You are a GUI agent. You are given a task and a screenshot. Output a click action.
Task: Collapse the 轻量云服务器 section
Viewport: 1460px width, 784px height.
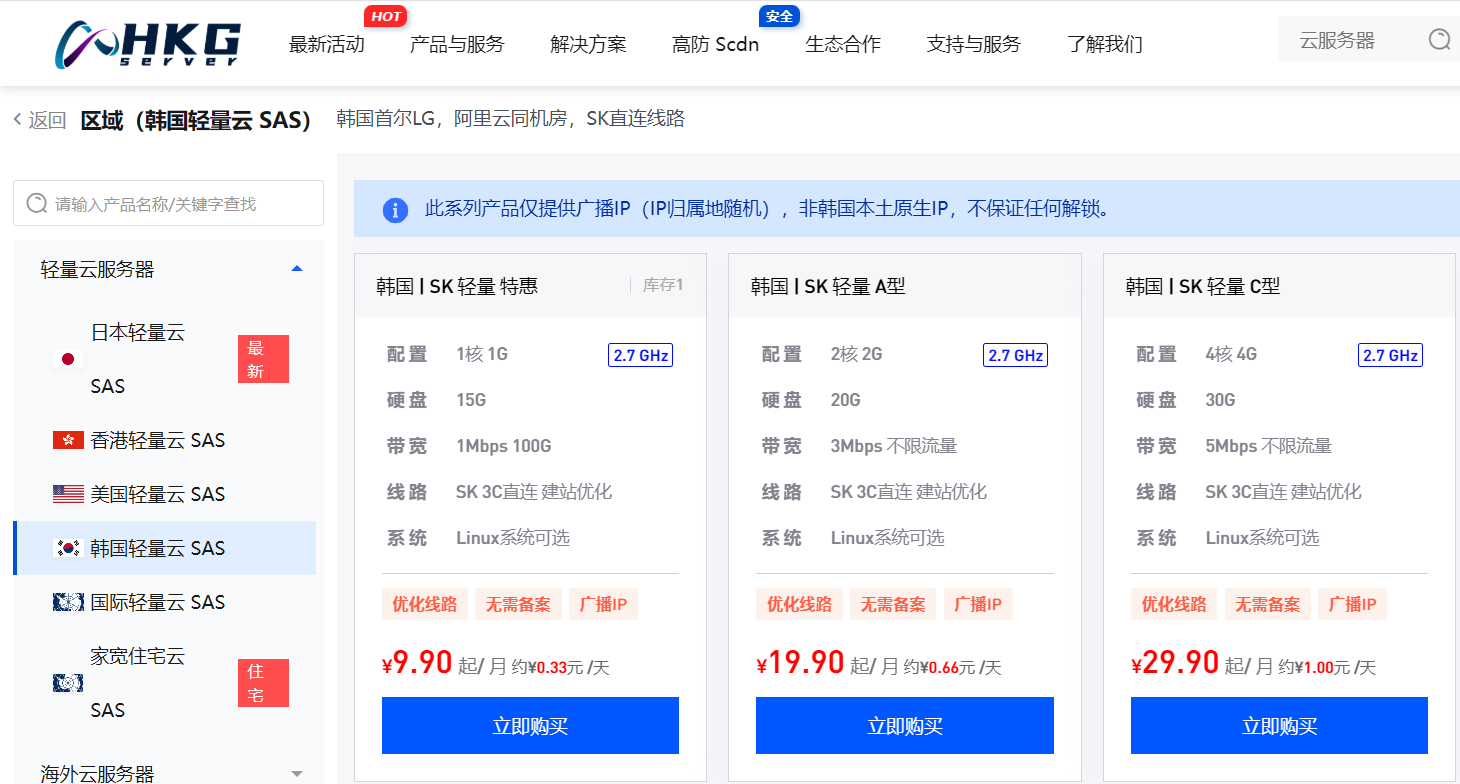(x=296, y=269)
